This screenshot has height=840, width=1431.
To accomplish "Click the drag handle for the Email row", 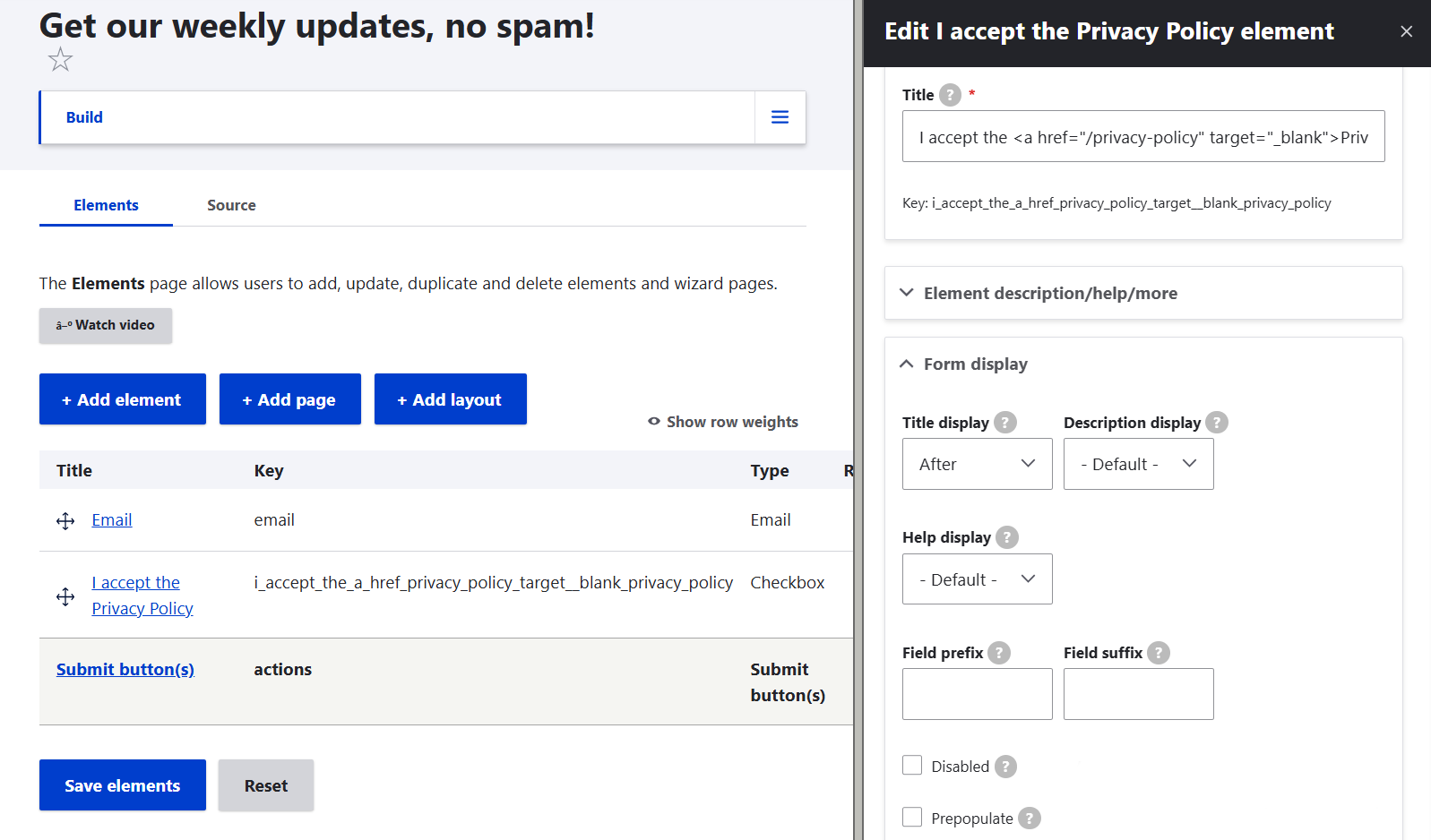I will point(65,521).
